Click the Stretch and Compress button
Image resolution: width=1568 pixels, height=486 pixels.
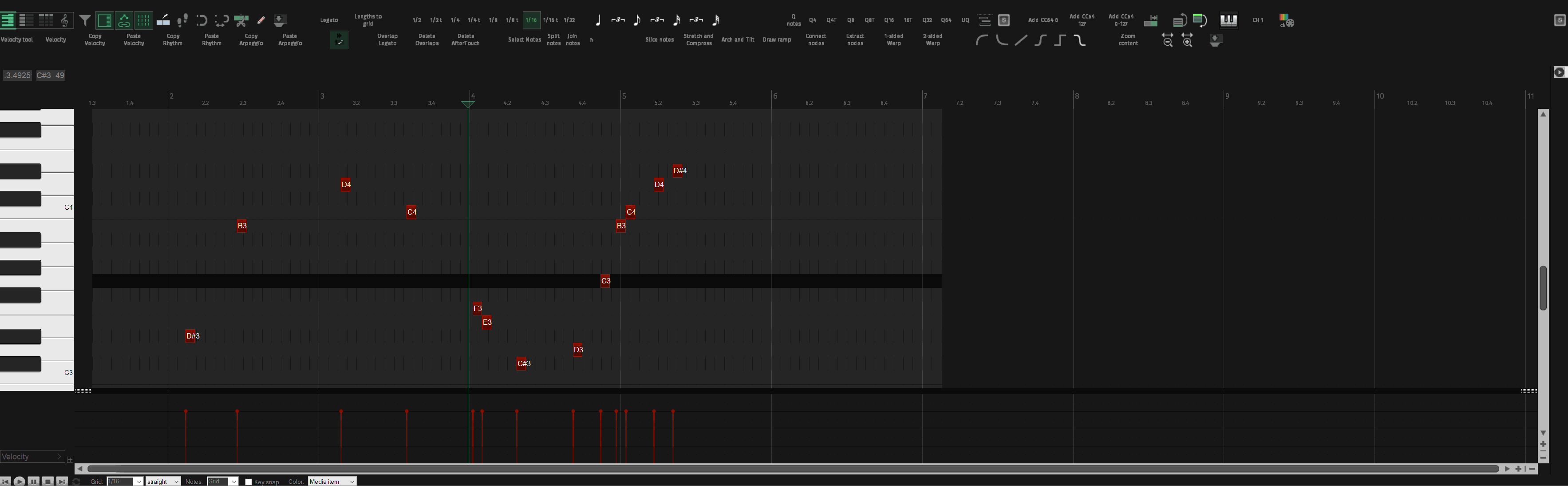click(x=698, y=40)
